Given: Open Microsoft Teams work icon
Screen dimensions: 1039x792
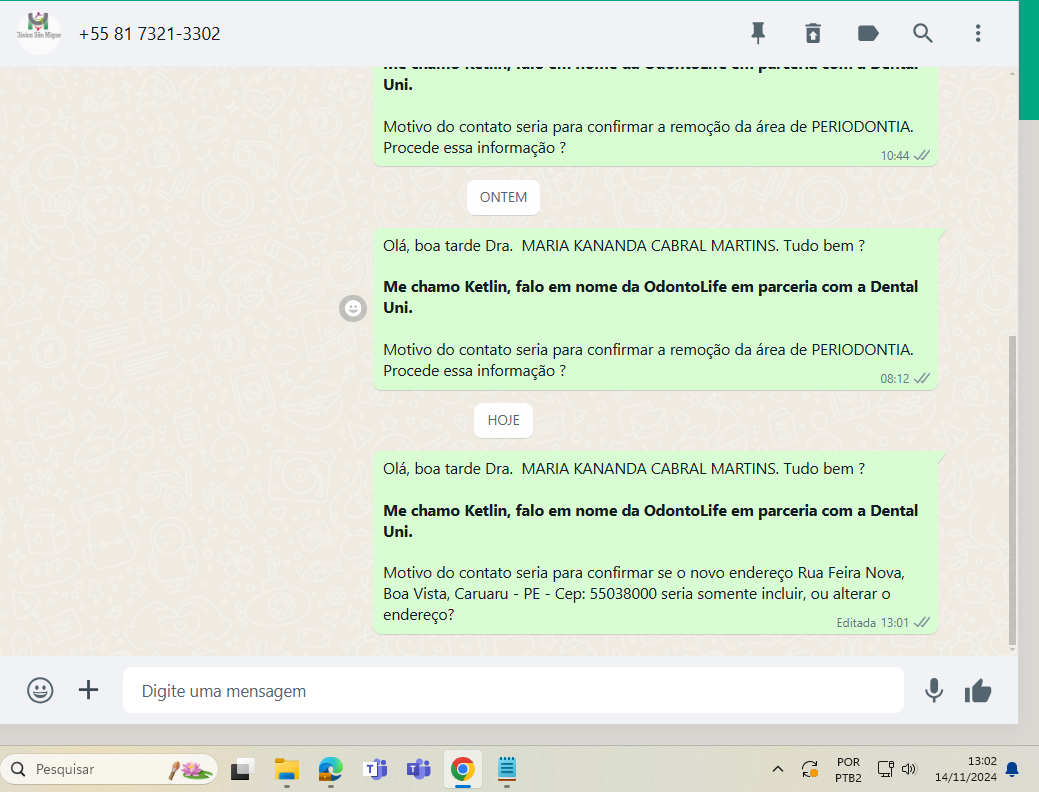Looking at the screenshot, I should pyautogui.click(x=419, y=769).
